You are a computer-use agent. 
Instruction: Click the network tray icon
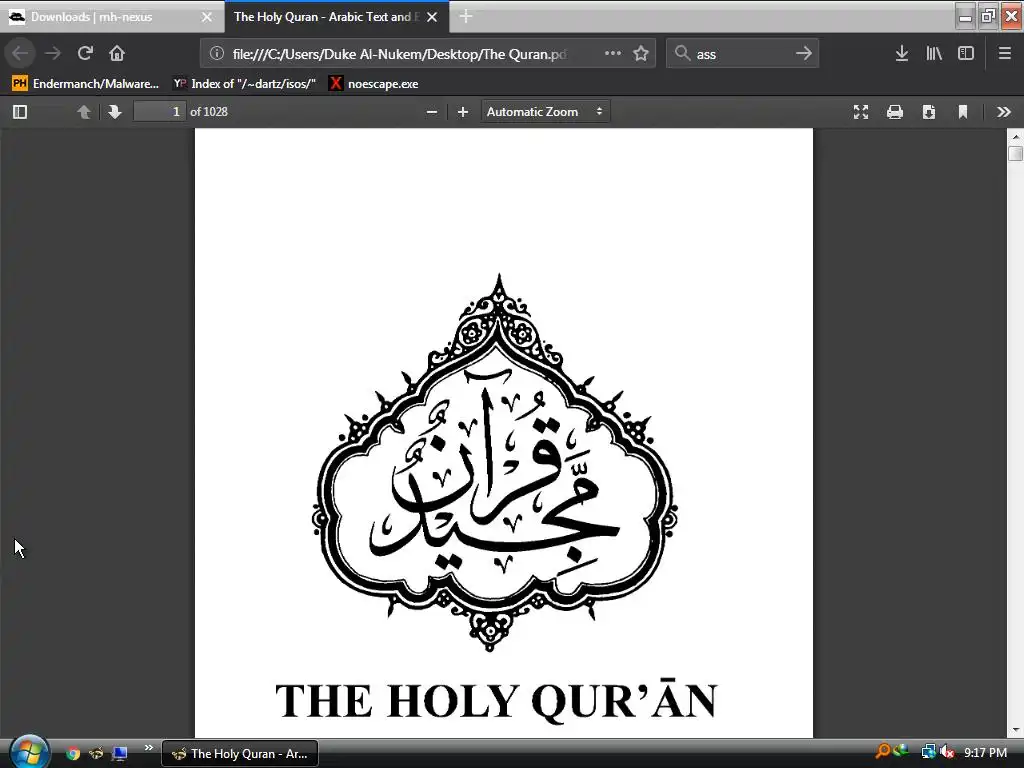[928, 752]
